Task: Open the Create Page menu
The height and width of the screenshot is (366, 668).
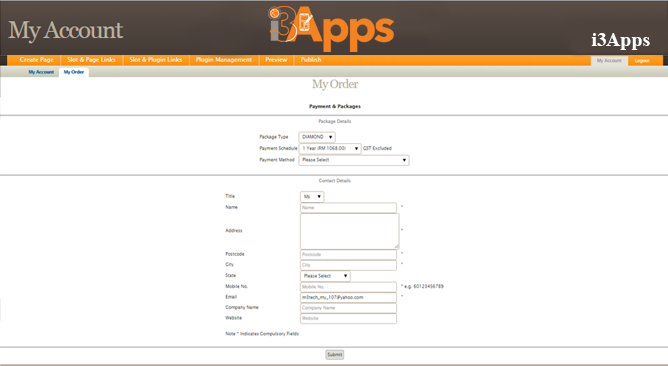Action: pyautogui.click(x=36, y=60)
